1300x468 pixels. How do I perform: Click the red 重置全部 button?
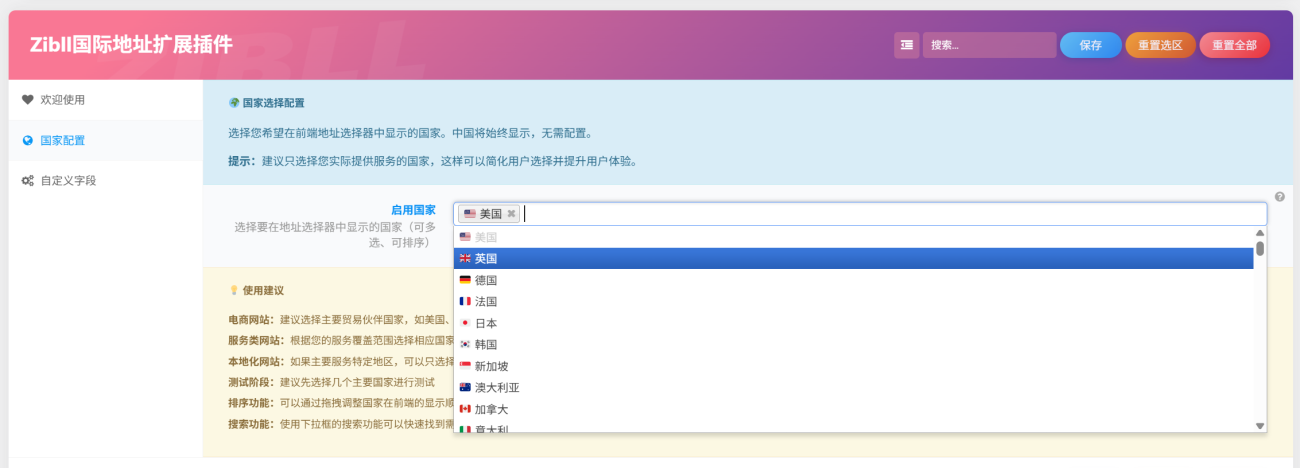point(1234,45)
